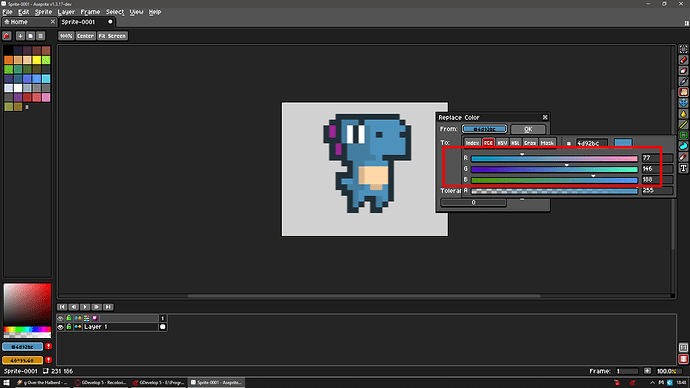Click timeline settings sliders icon
The image size is (690, 388).
(87, 318)
